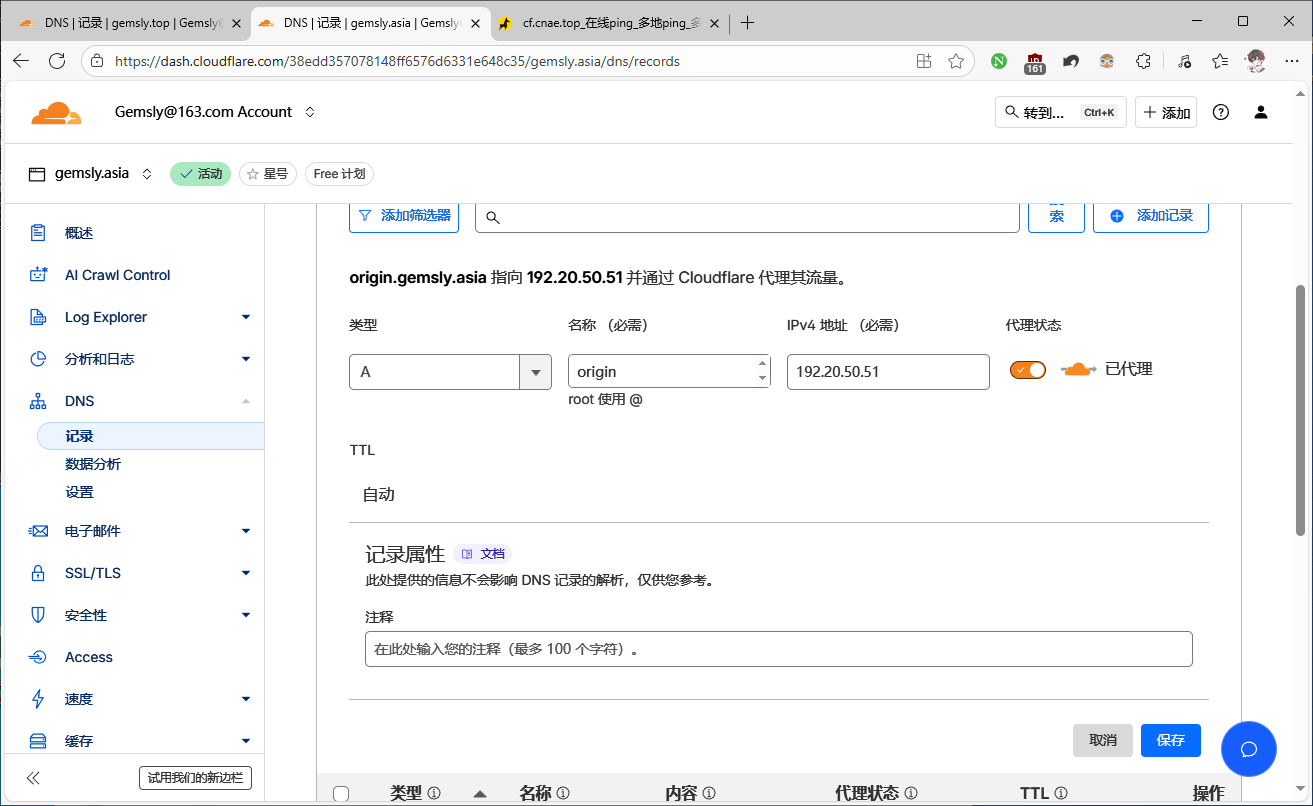Collapse the sidebar with the chevron icon
This screenshot has width=1313, height=806.
pyautogui.click(x=32, y=777)
